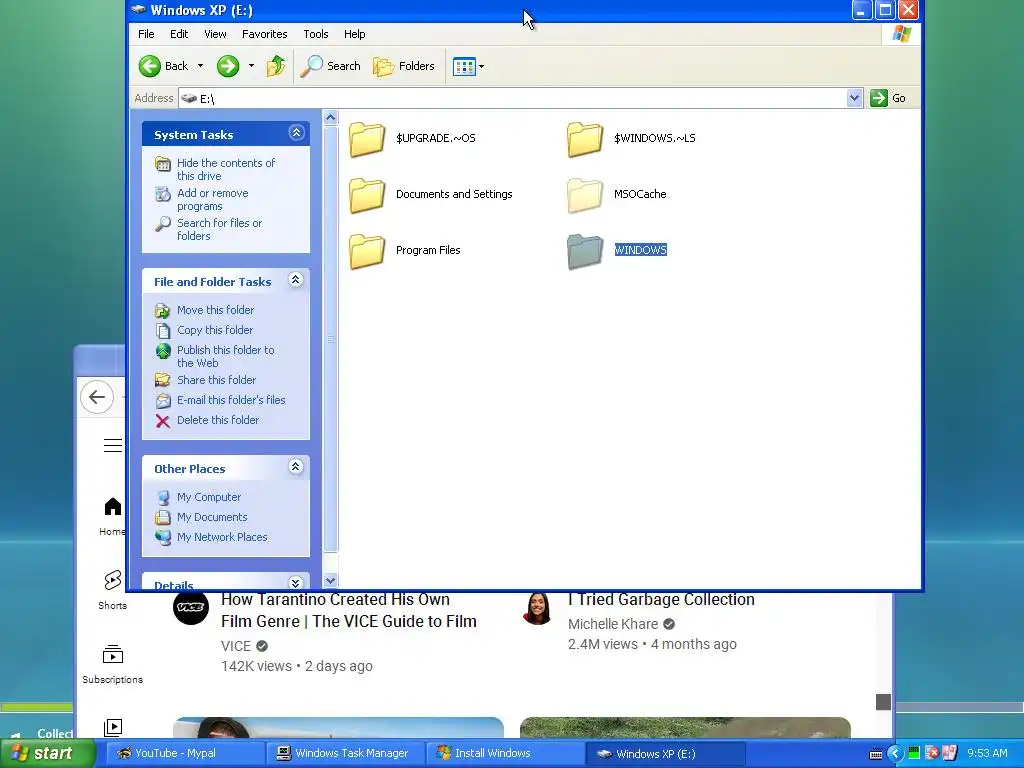Open the View menu
This screenshot has width=1024, height=768.
[x=215, y=34]
